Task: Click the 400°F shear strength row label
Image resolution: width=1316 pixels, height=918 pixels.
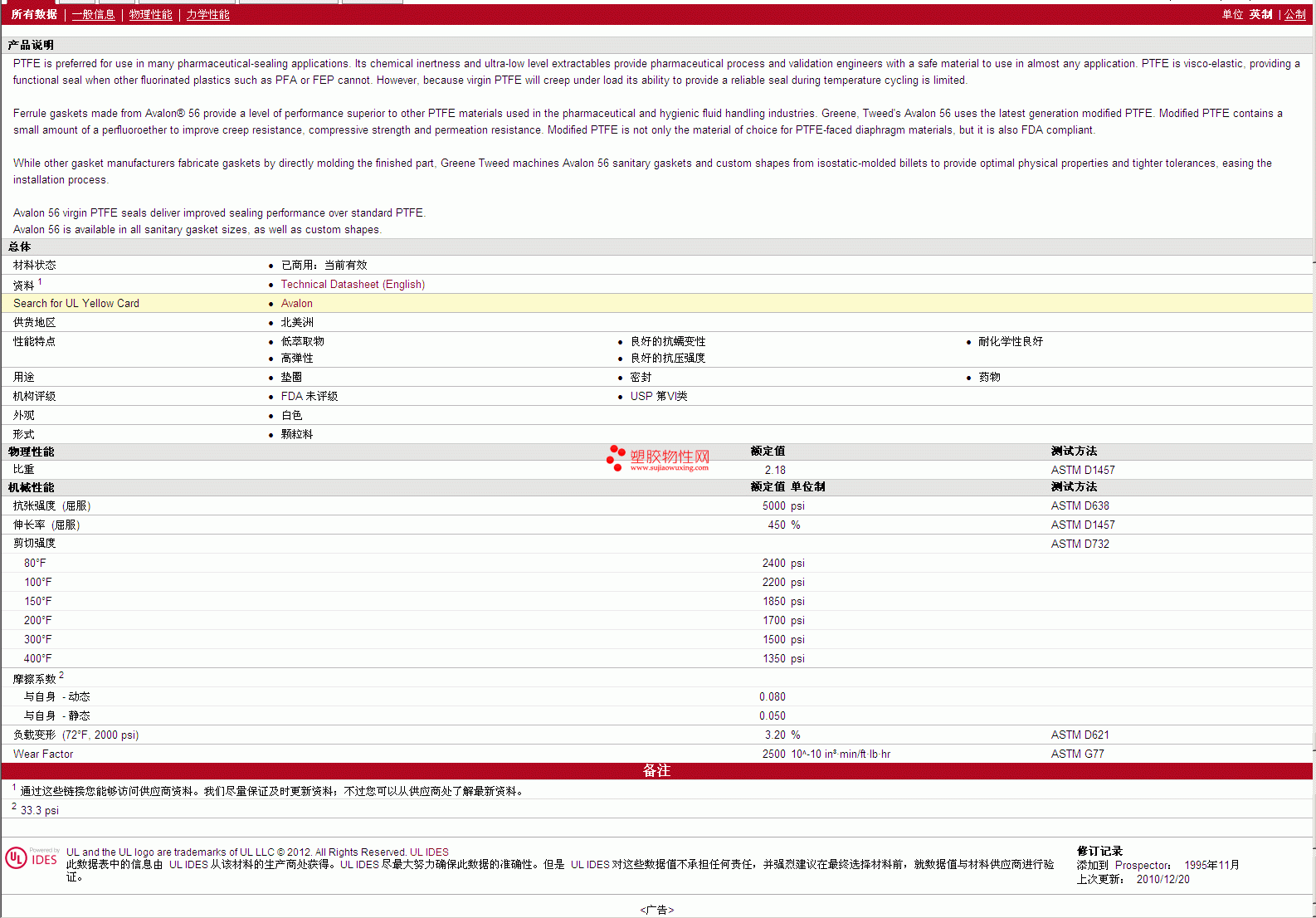Action: click(x=37, y=658)
